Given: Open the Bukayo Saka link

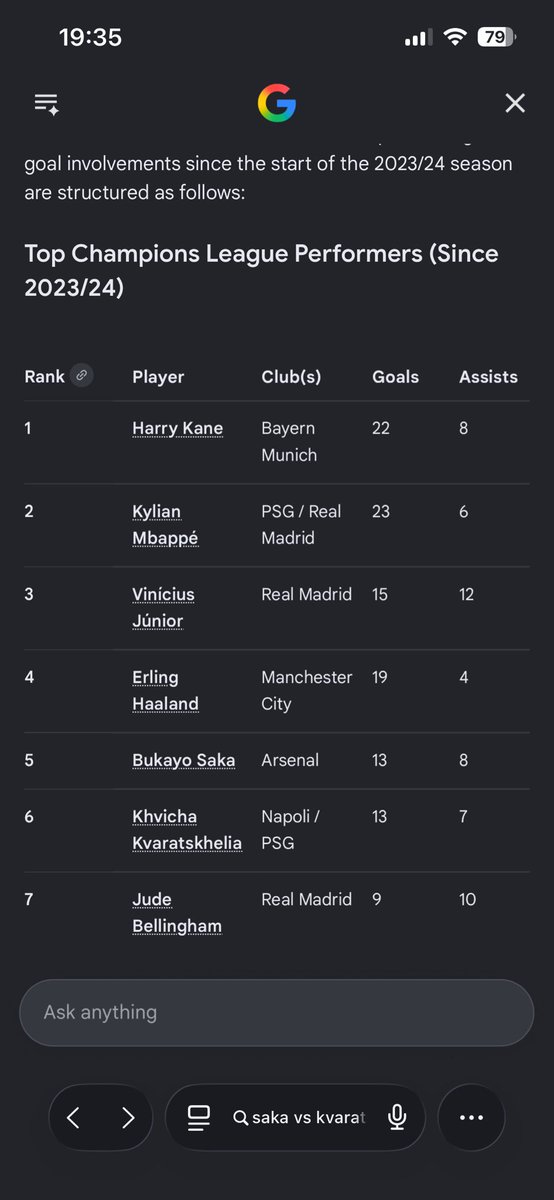Looking at the screenshot, I should [x=184, y=760].
